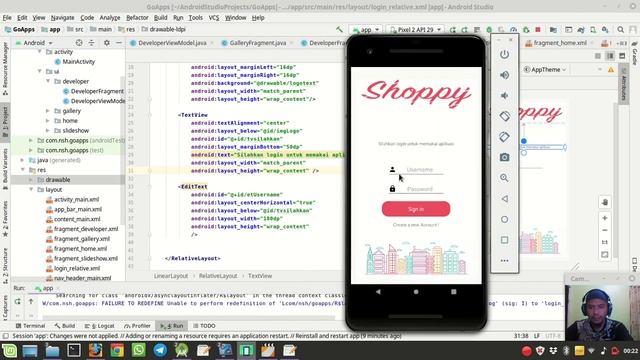This screenshot has width=640, height=360.
Task: Click the red Stop app icon
Action: click(538, 30)
